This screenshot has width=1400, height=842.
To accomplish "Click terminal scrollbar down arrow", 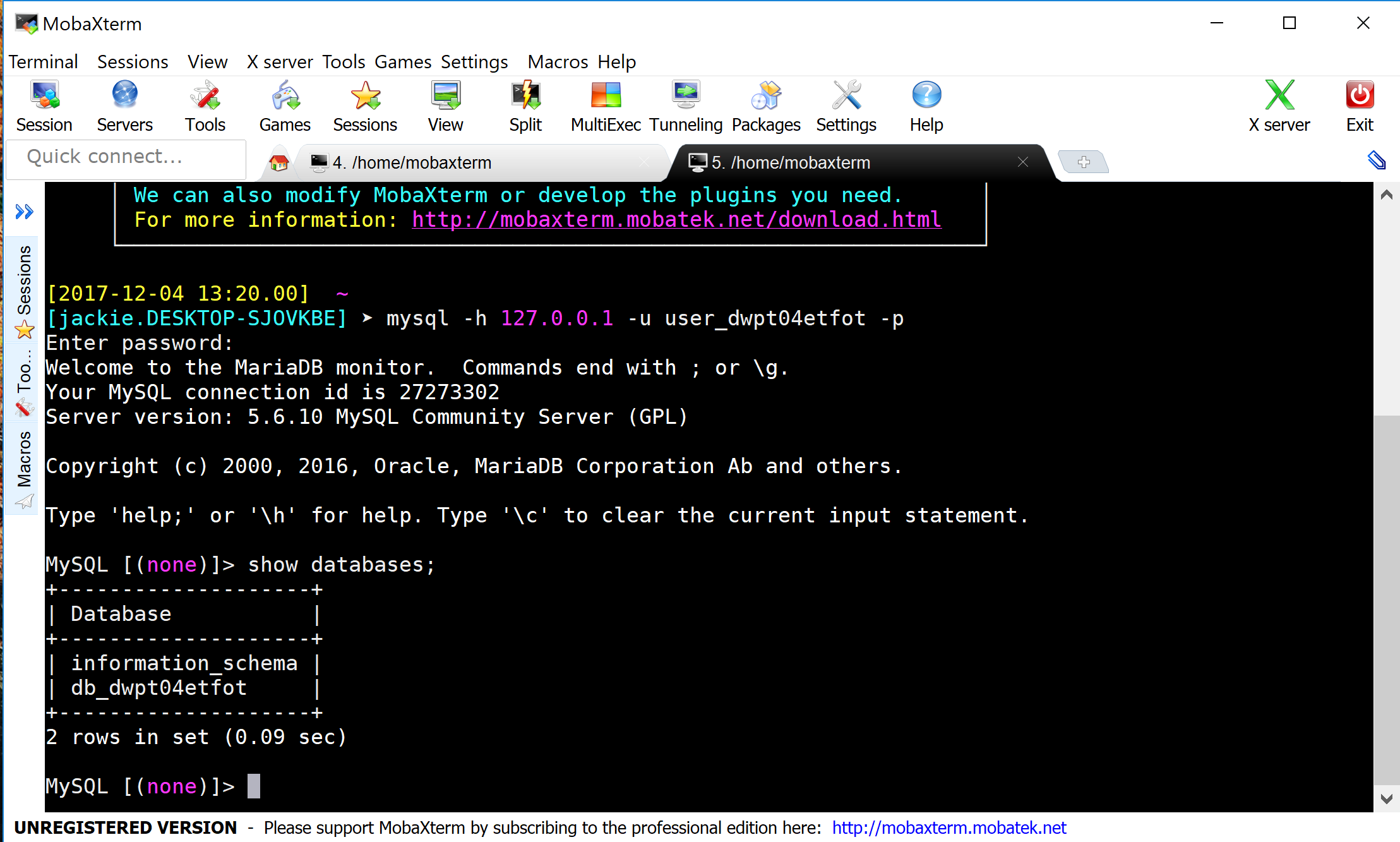I will coord(1387,798).
